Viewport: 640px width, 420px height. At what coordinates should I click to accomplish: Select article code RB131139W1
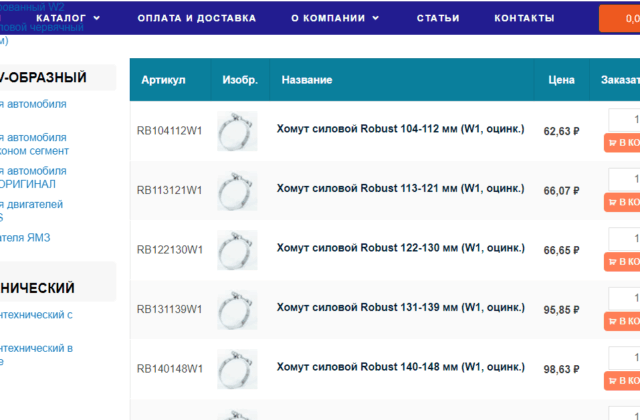169,309
